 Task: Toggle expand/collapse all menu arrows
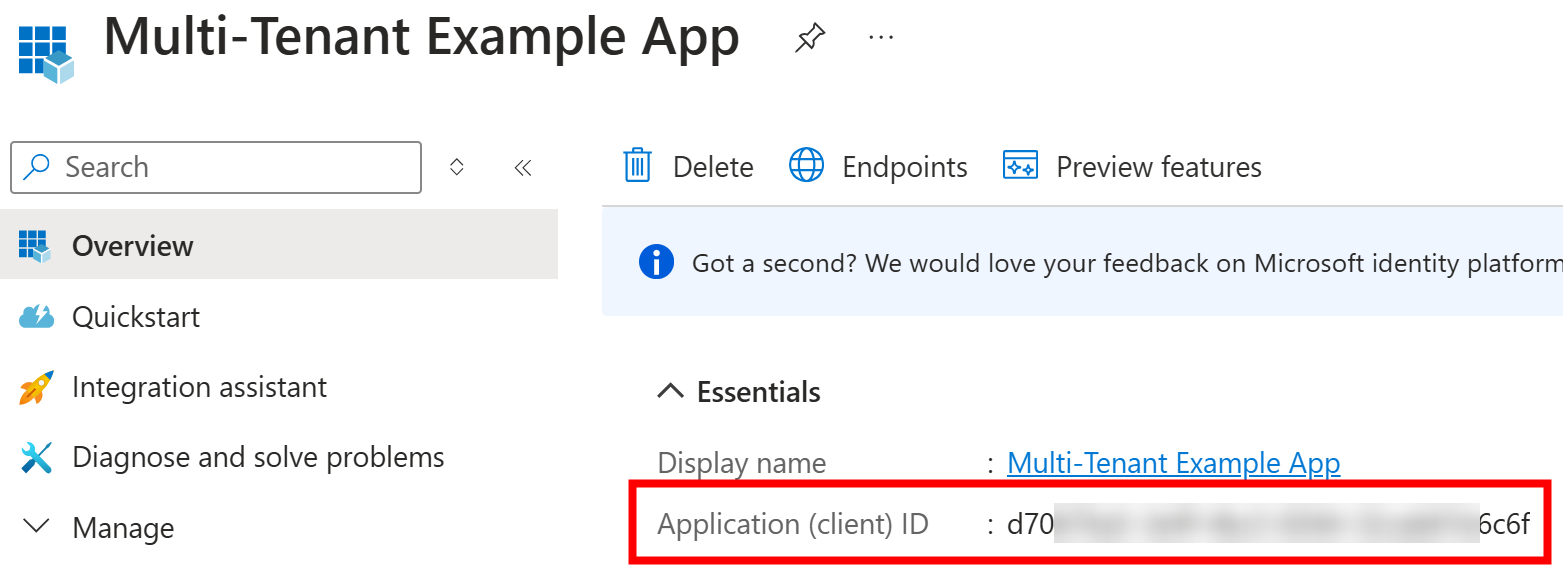457,167
